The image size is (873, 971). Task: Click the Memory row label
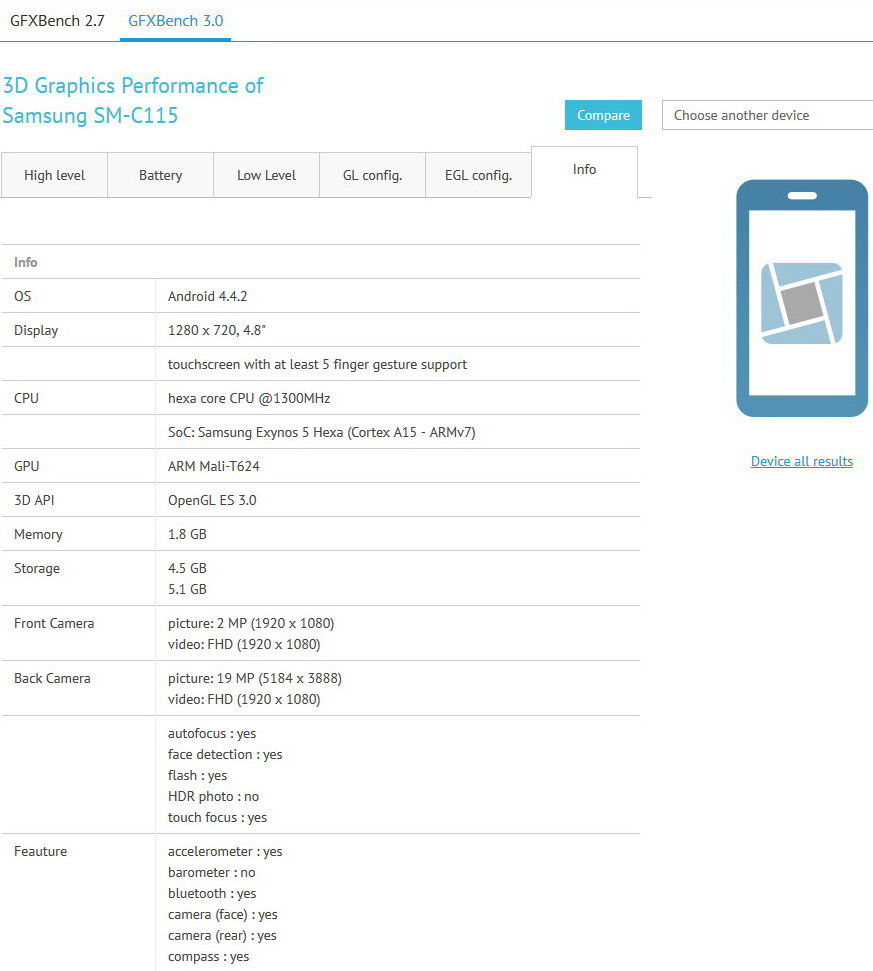[38, 534]
